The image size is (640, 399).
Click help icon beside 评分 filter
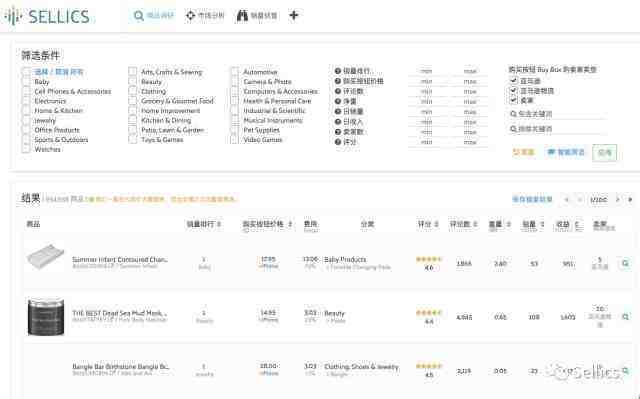pos(338,142)
